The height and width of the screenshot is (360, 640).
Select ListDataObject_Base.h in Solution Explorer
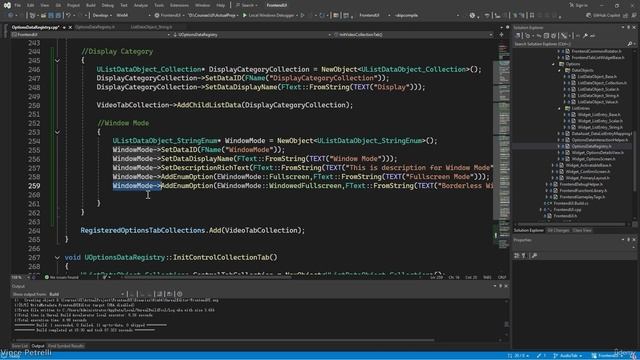coord(596,77)
